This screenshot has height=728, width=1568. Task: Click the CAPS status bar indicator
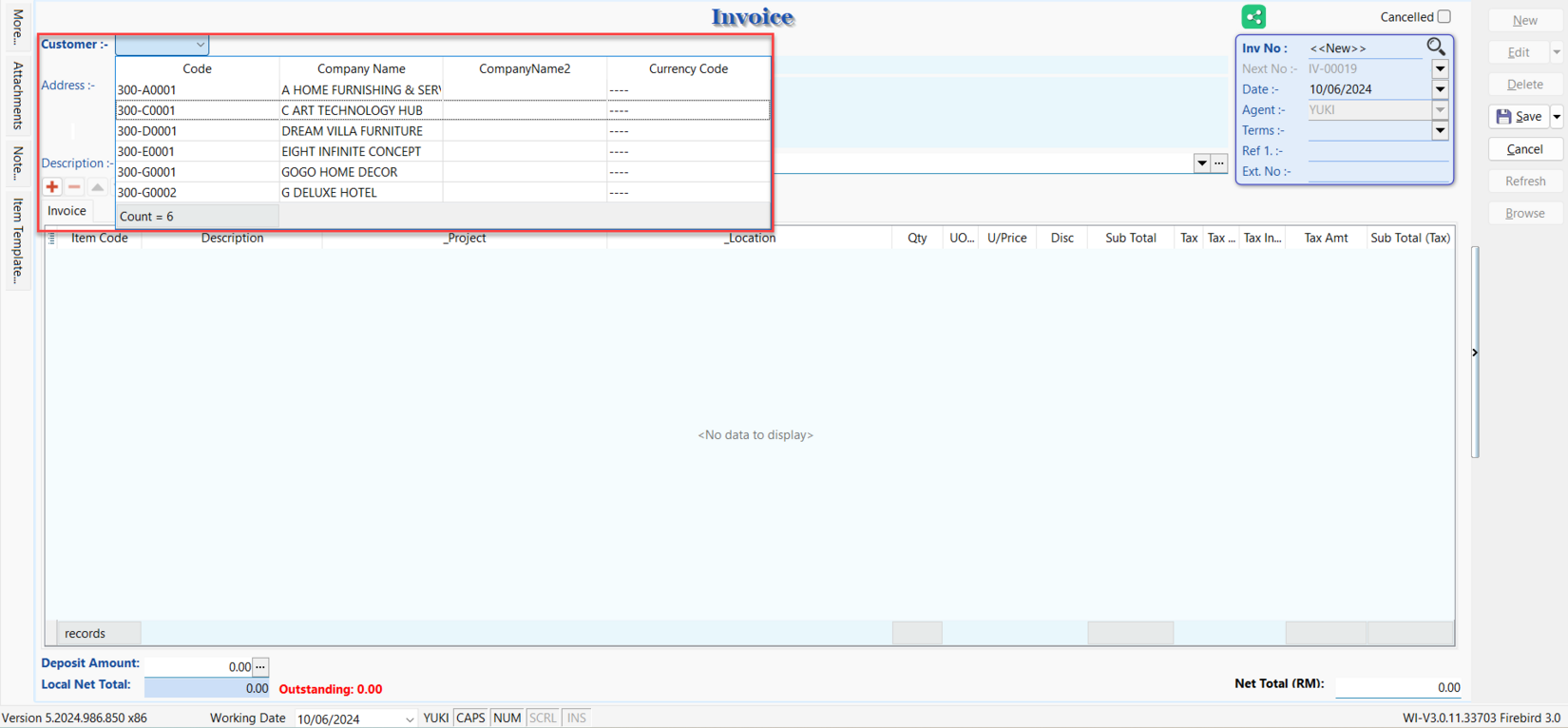(470, 718)
